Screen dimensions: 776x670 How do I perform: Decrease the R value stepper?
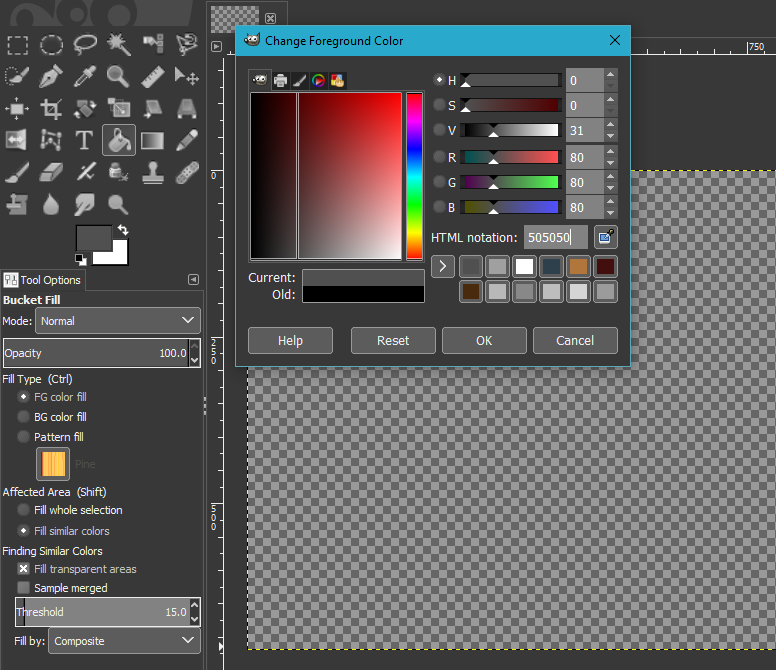pos(611,163)
